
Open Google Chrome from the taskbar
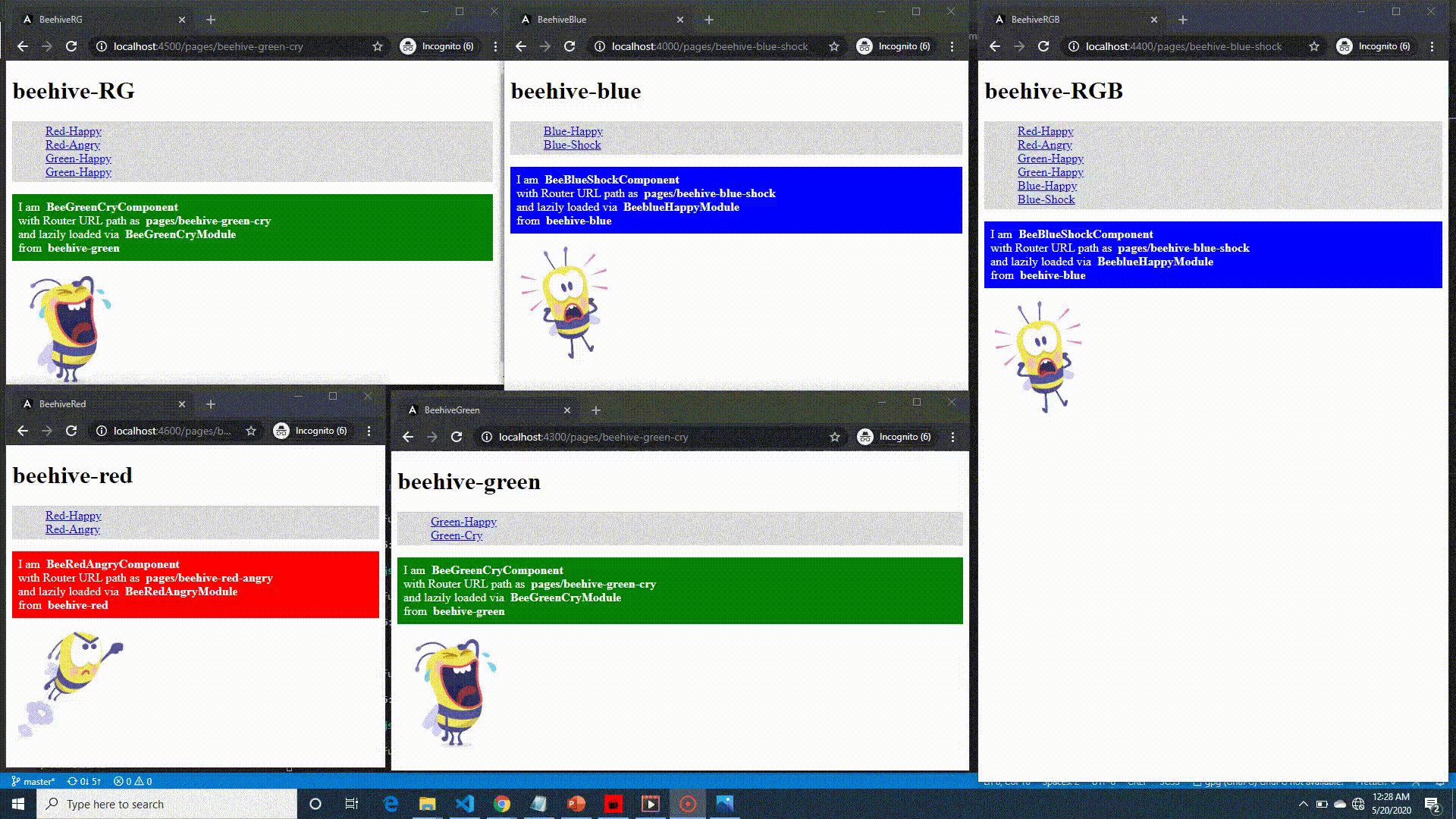click(500, 804)
